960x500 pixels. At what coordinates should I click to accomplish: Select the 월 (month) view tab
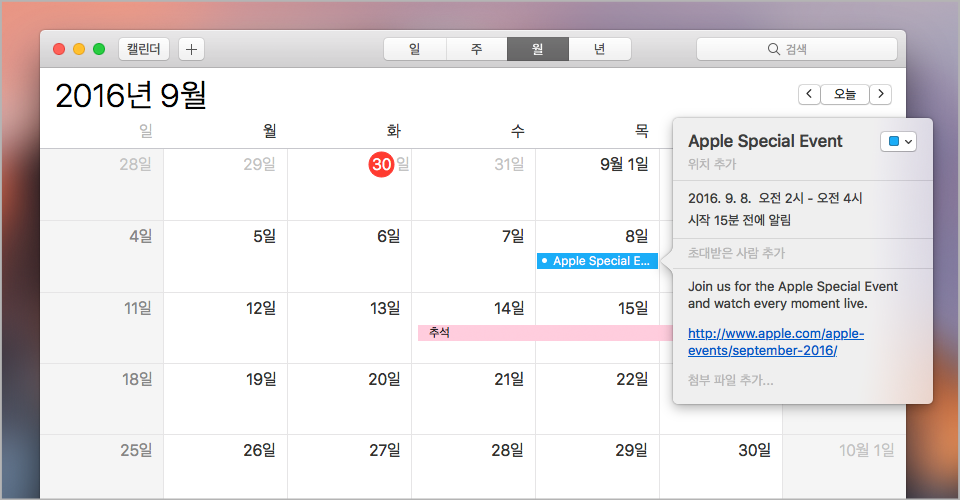click(x=538, y=49)
